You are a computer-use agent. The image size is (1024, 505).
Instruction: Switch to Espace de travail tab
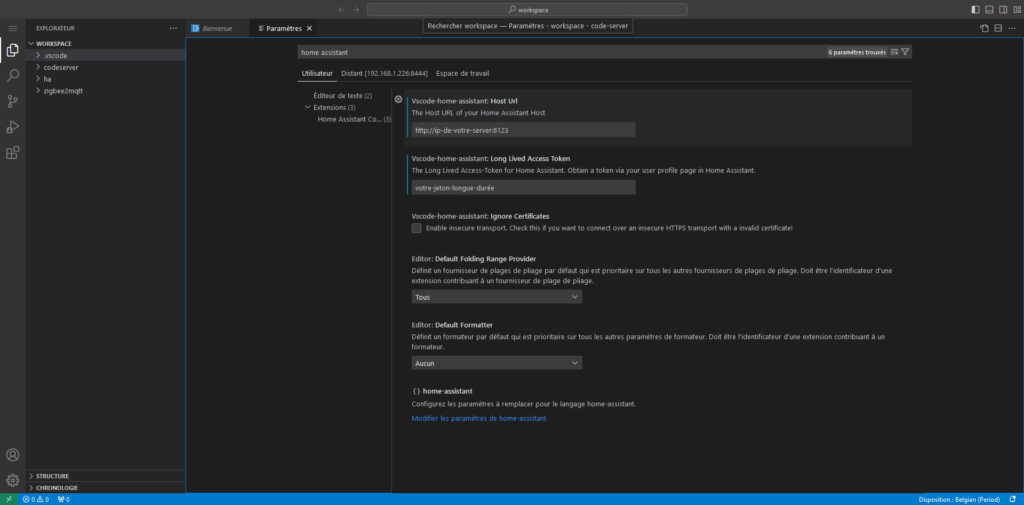pyautogui.click(x=462, y=74)
